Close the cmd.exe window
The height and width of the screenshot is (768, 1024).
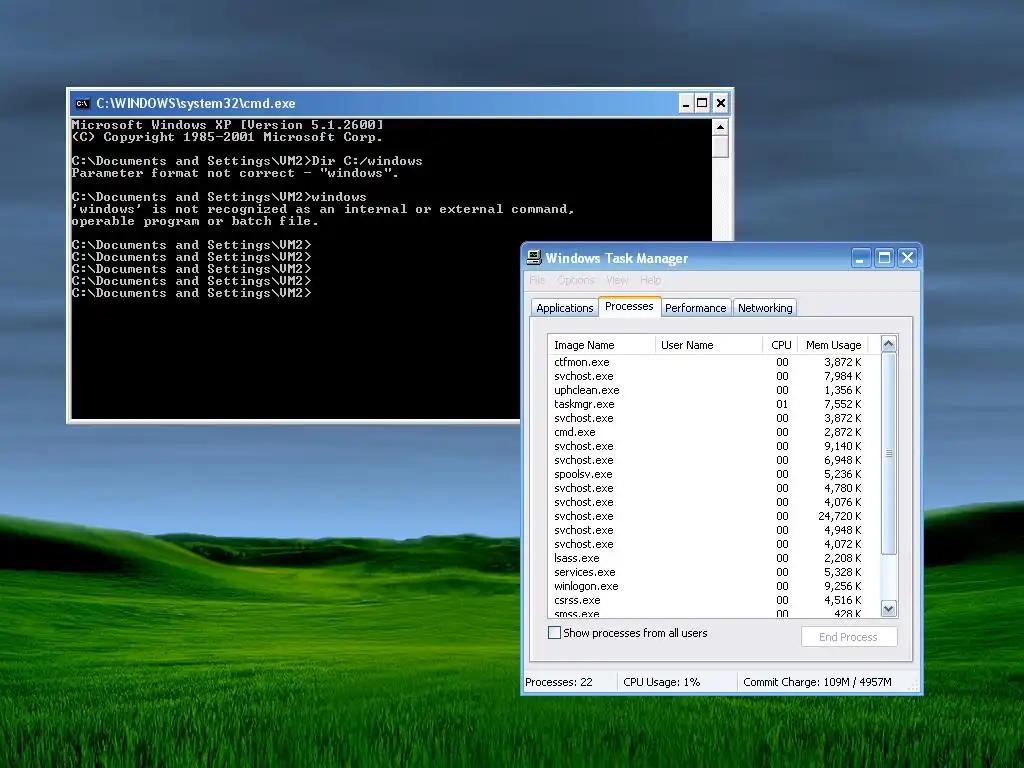click(x=720, y=103)
